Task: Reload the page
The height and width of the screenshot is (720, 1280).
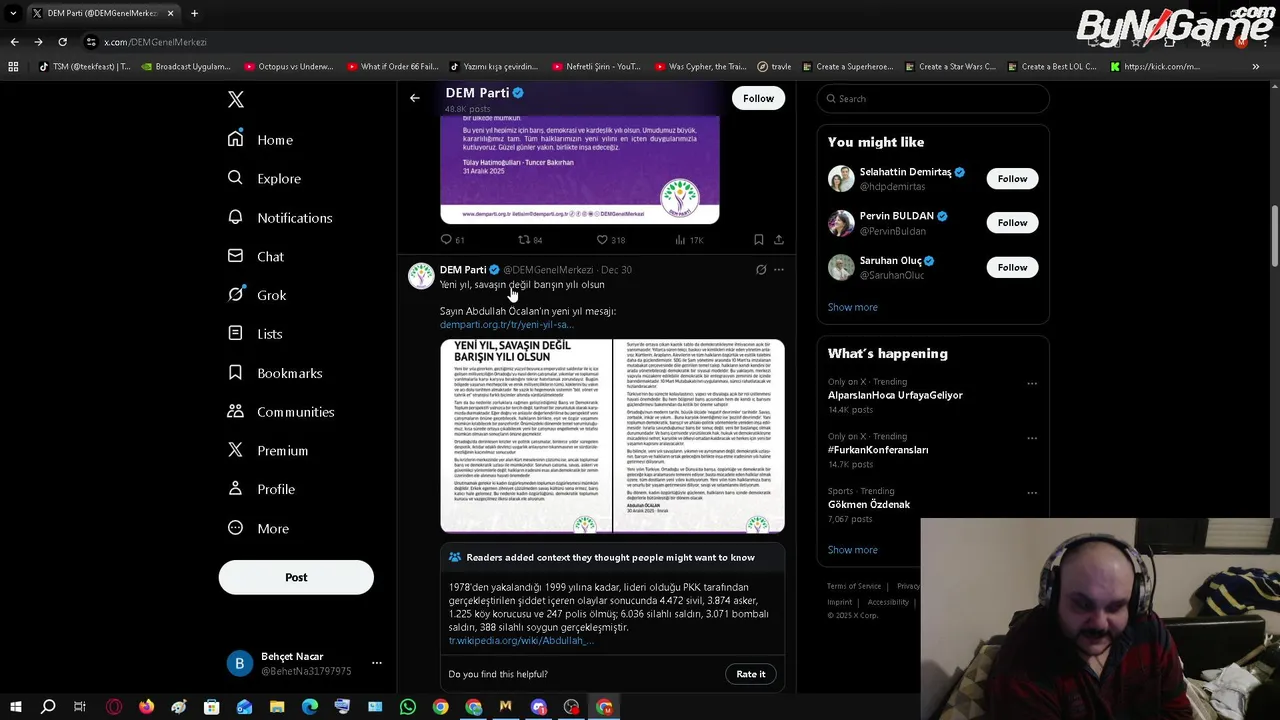Action: coord(62,42)
